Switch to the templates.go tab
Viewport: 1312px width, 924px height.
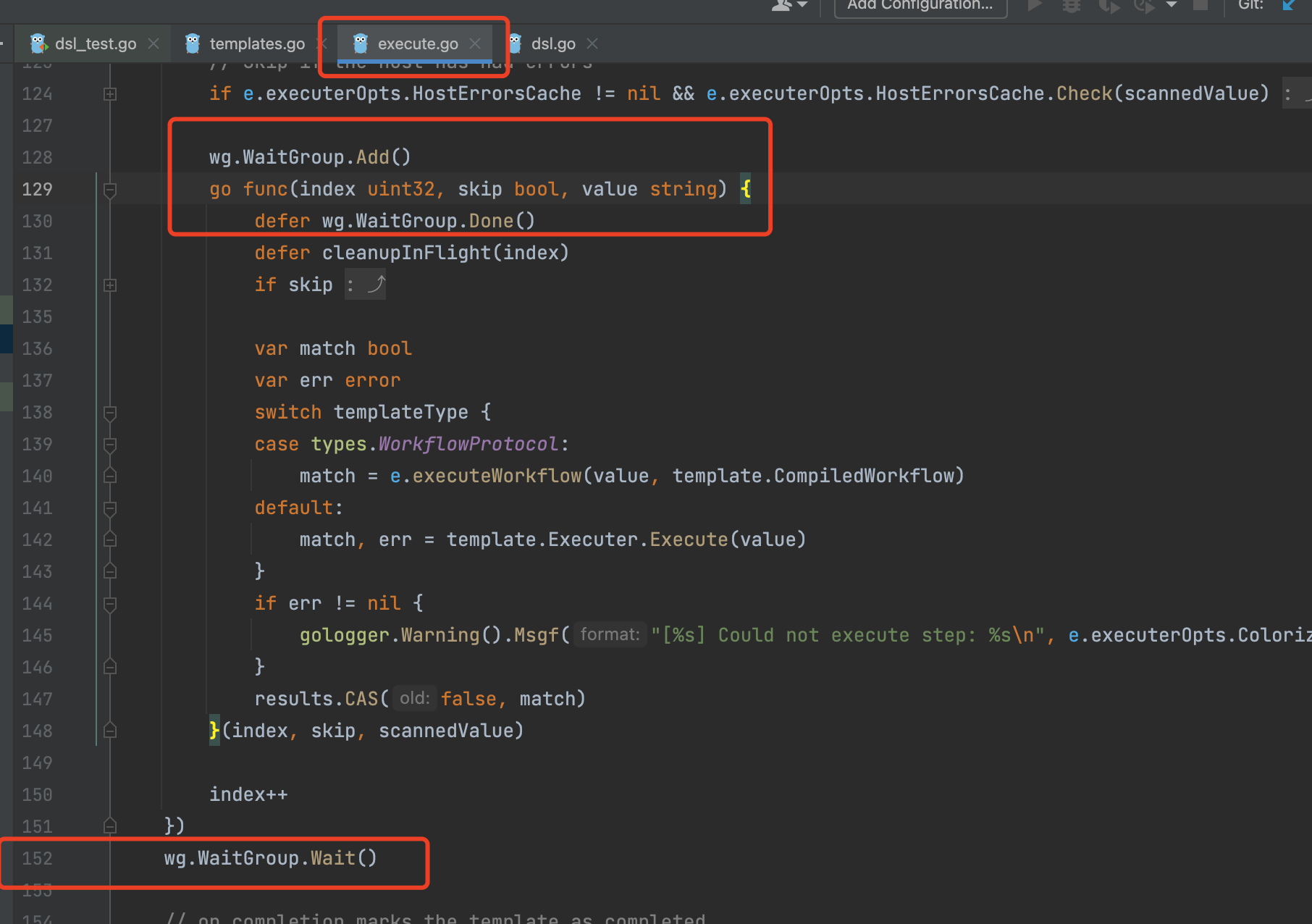(x=256, y=43)
